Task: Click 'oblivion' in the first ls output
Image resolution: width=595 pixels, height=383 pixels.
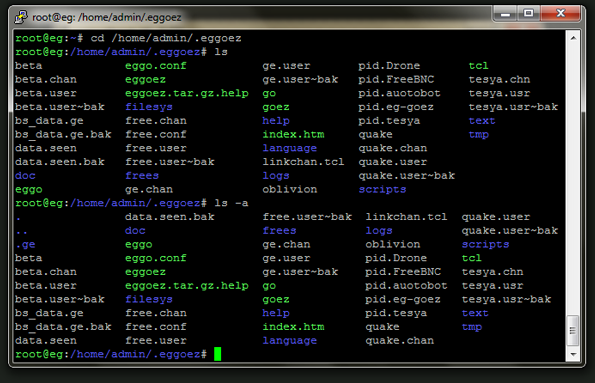Action: tap(290, 189)
